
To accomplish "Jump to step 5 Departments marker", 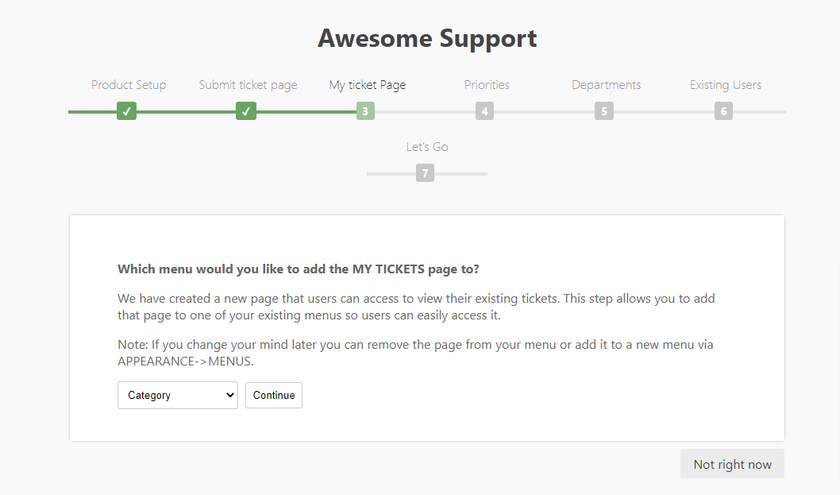I will (604, 111).
